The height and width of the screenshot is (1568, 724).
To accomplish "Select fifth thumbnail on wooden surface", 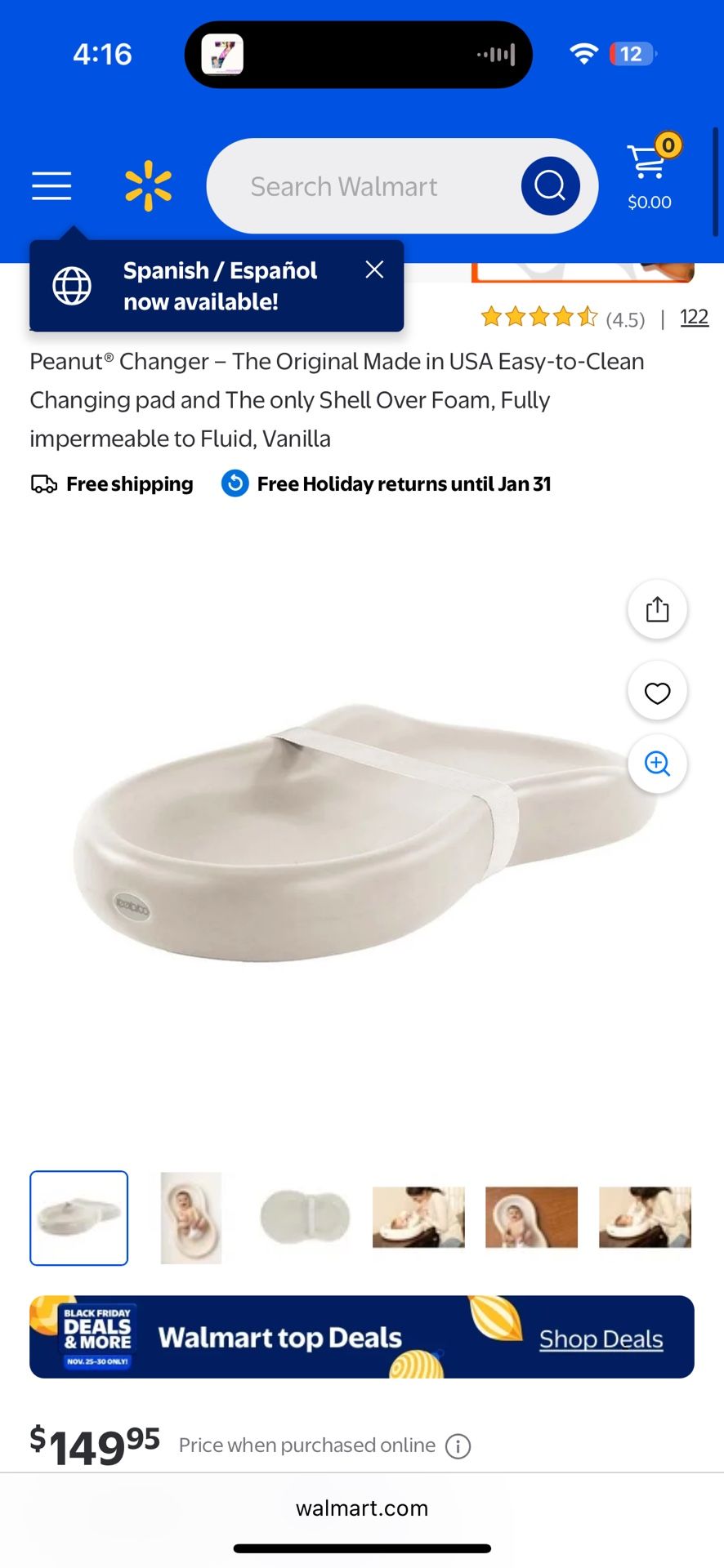I will coord(531,1218).
